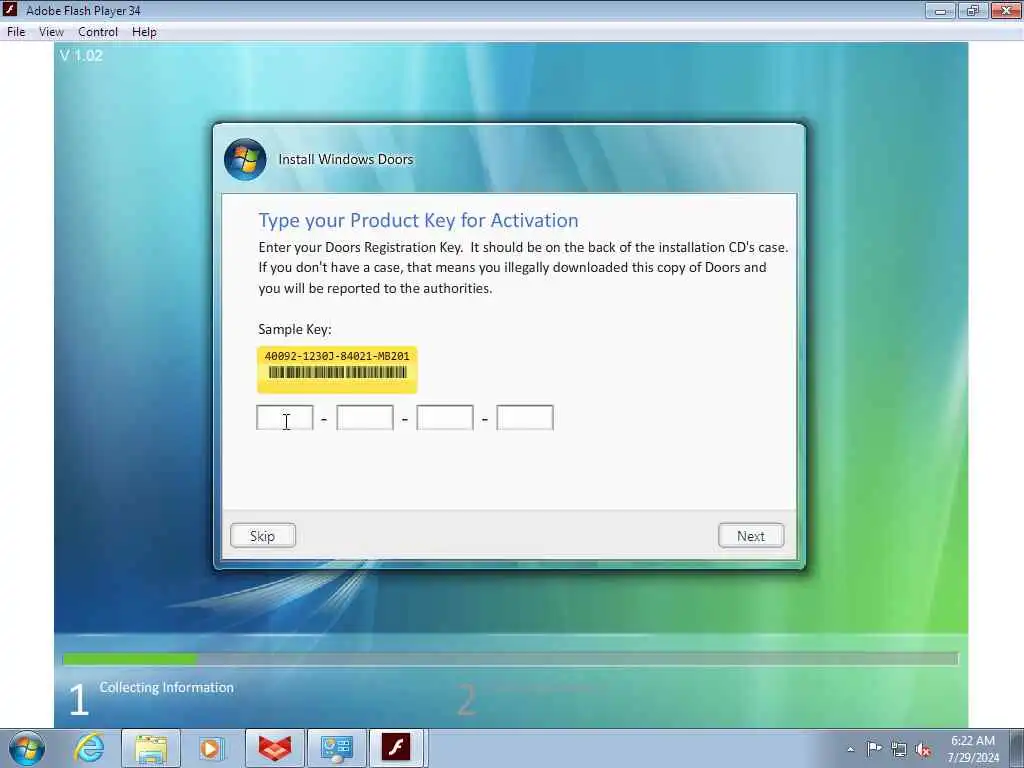Click the sample key sticker
Viewport: 1024px width, 768px height.
337,370
